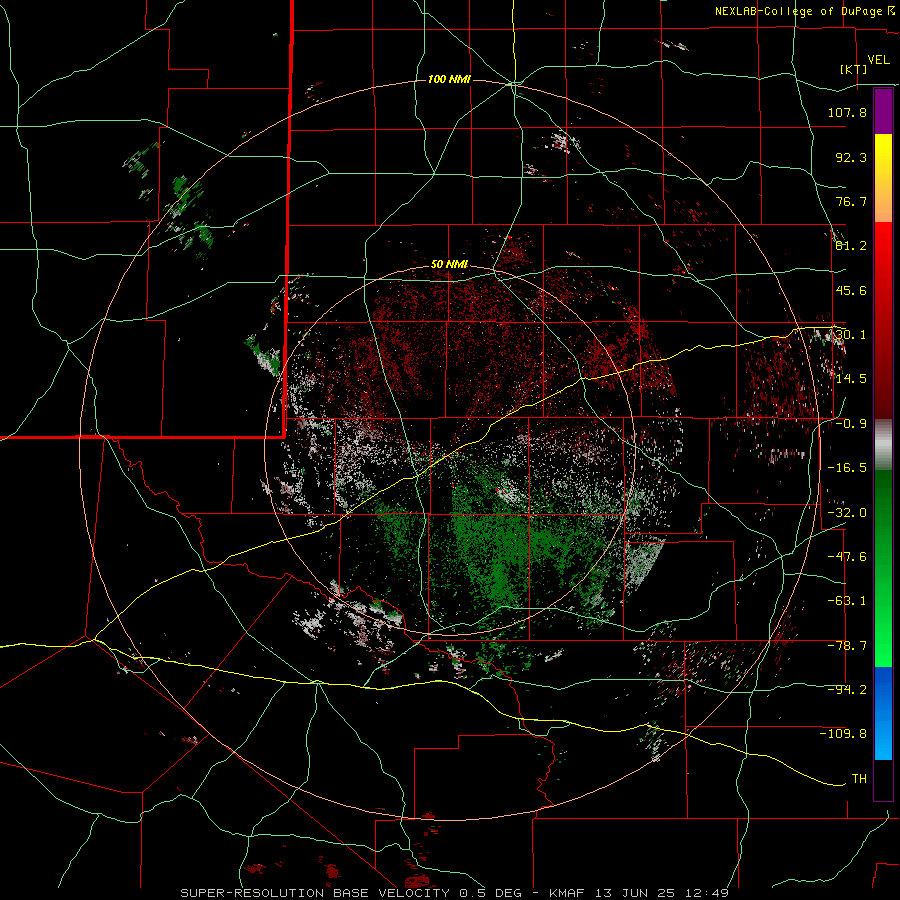The width and height of the screenshot is (900, 900).
Task: Click the TH threshold label
Action: [x=859, y=779]
